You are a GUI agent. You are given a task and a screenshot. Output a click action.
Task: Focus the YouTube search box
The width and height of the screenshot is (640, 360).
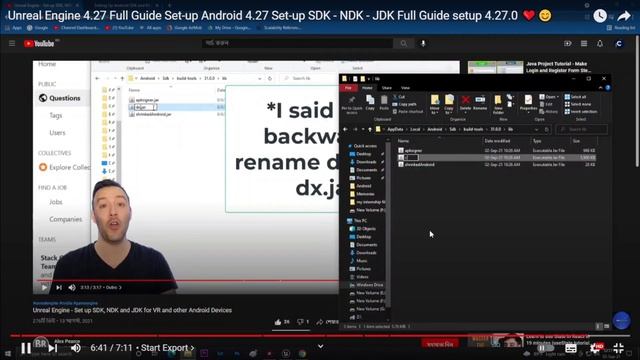pos(297,43)
